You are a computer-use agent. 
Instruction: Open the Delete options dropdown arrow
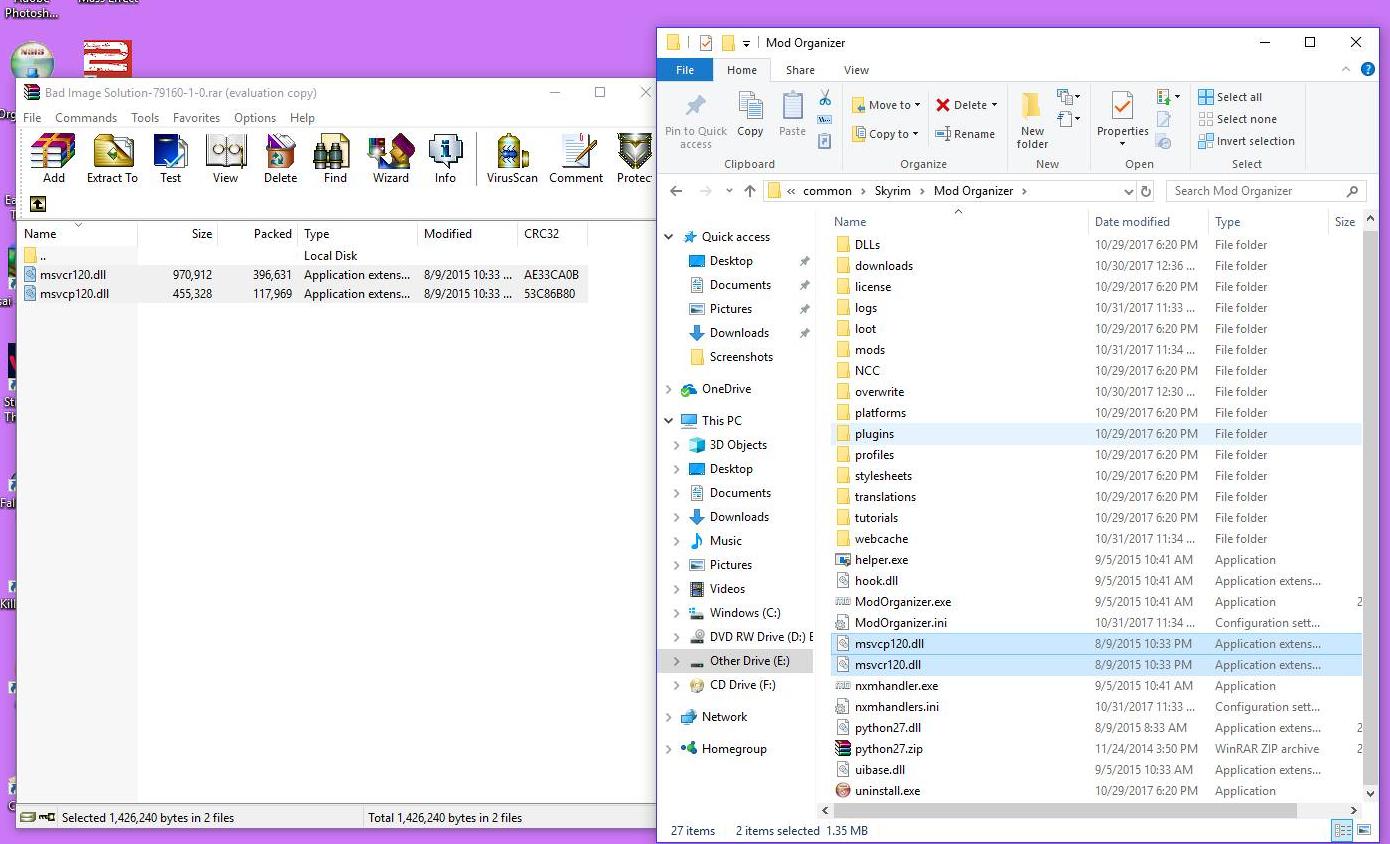(994, 105)
